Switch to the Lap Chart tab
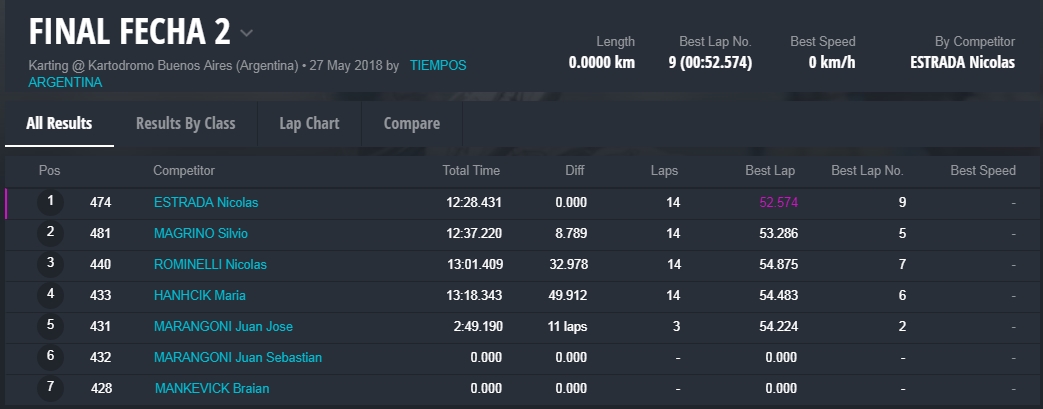Screen dimensions: 1043x409 309,124
